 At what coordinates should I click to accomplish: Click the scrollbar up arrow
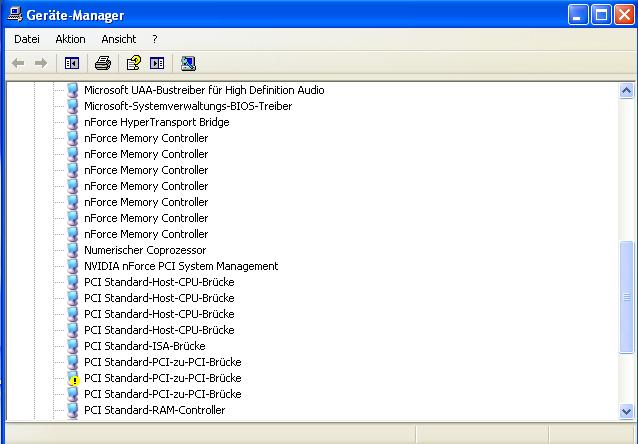pos(626,90)
